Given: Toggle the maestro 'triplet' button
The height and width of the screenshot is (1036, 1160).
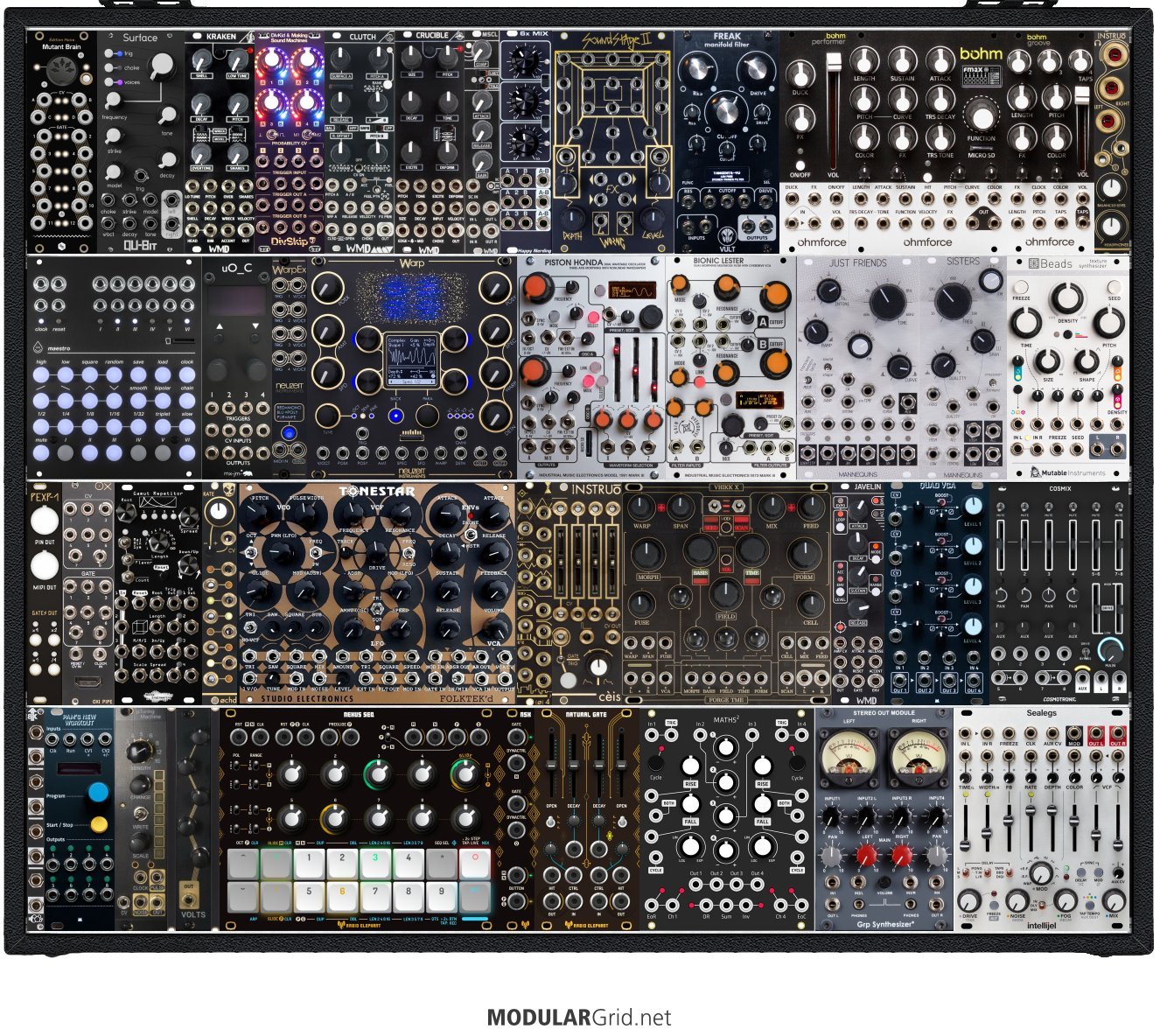Looking at the screenshot, I should click(163, 426).
